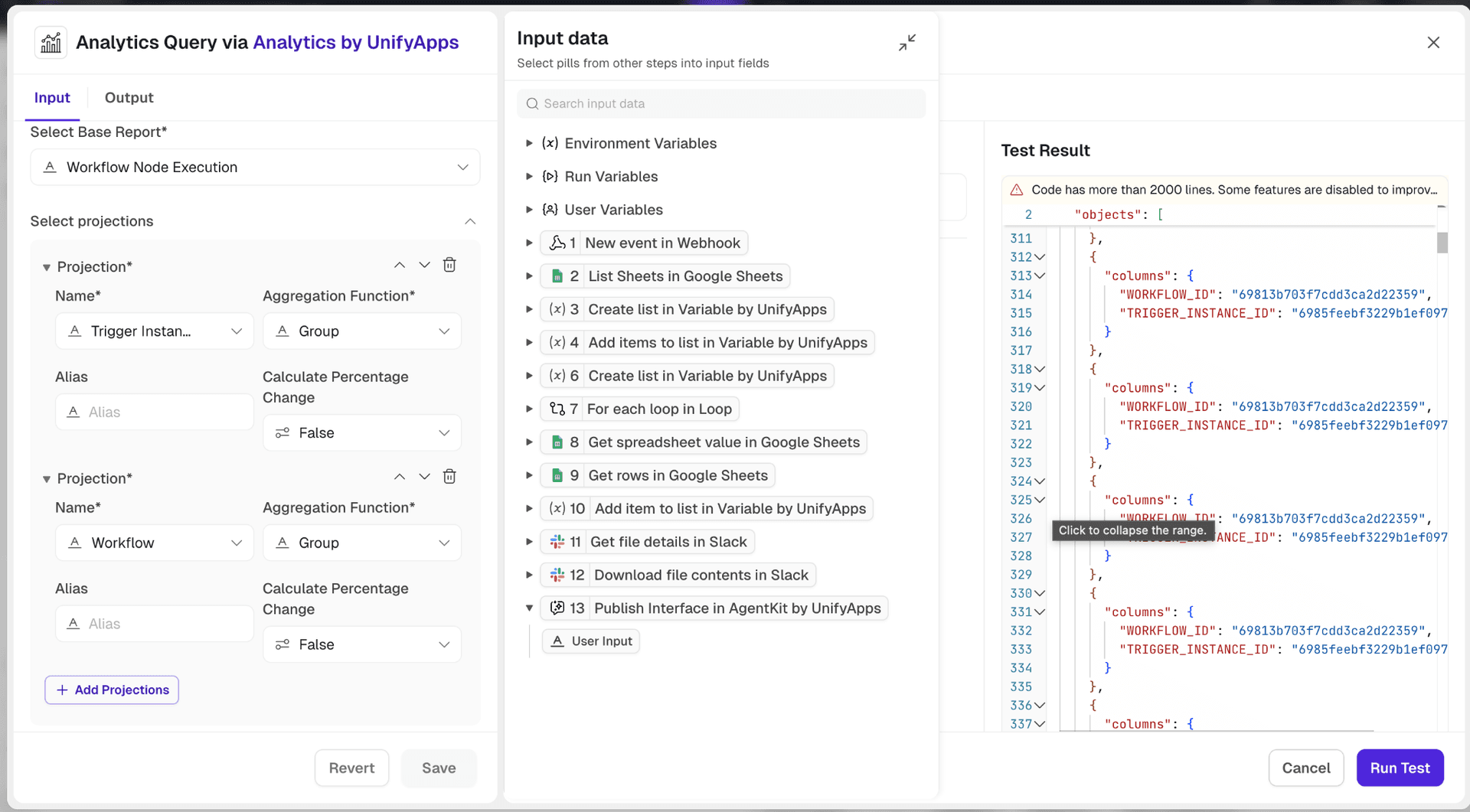Image resolution: width=1470 pixels, height=812 pixels.
Task: Open second Calculate Percentage Change False dropdown
Action: click(x=361, y=644)
